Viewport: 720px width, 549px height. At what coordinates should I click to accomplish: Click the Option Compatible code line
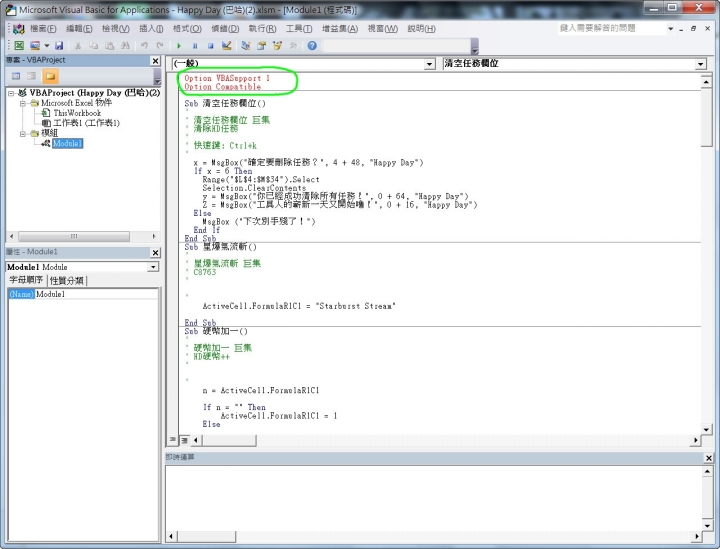click(x=223, y=87)
